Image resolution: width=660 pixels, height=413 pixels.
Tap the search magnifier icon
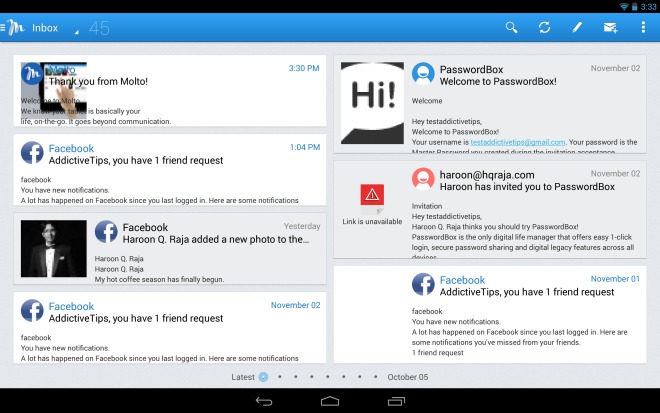coord(511,28)
